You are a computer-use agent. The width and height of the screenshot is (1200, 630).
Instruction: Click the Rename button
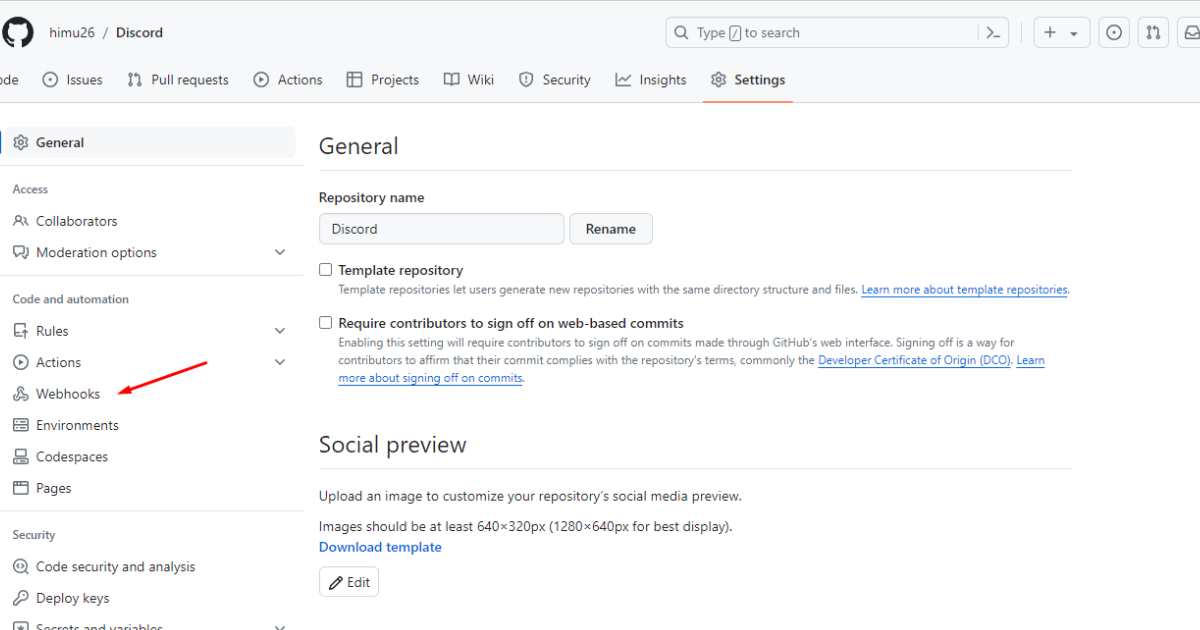tap(611, 229)
